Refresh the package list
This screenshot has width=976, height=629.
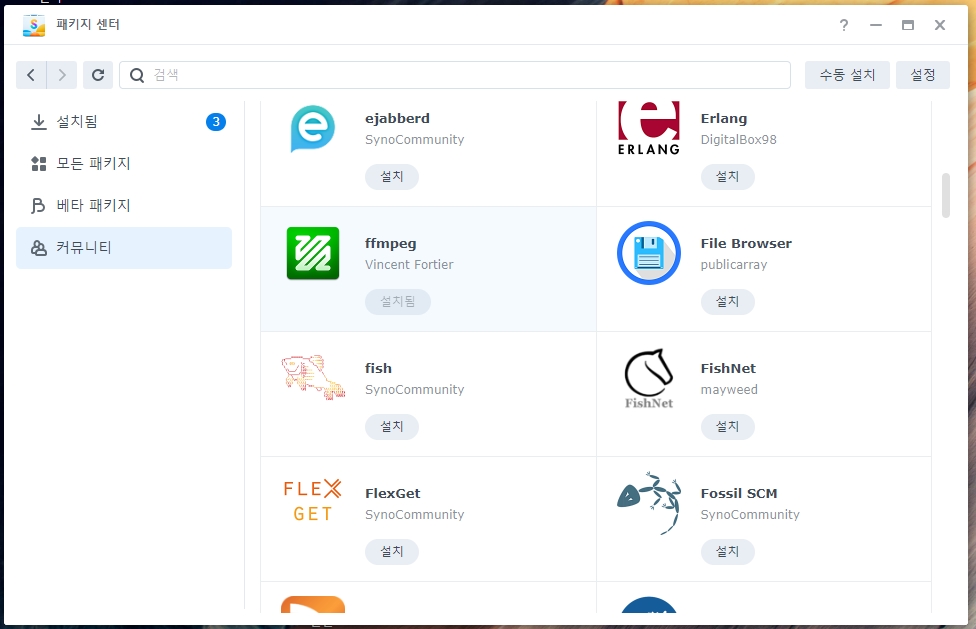click(98, 75)
